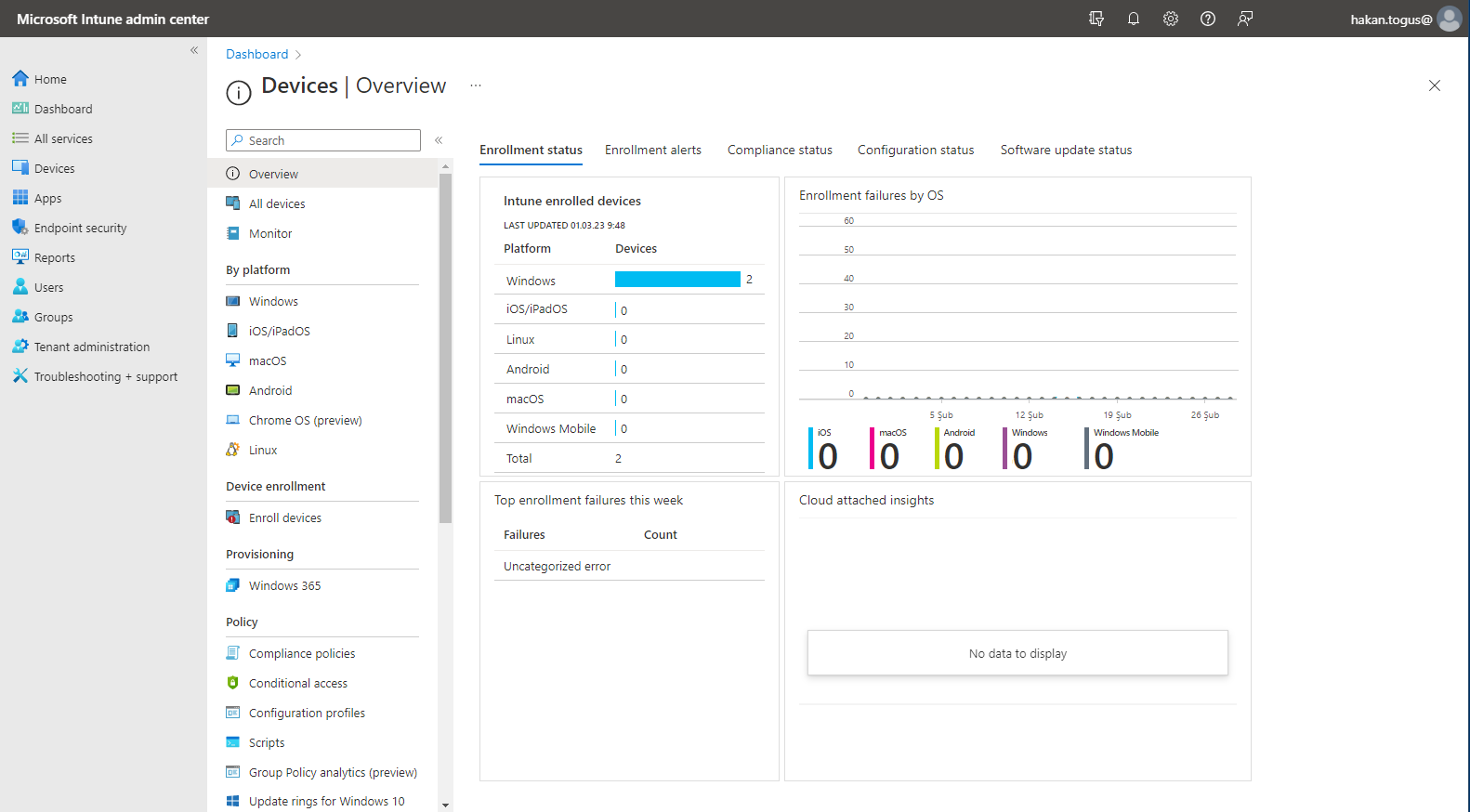Click the Uncategorized error row

click(x=629, y=566)
